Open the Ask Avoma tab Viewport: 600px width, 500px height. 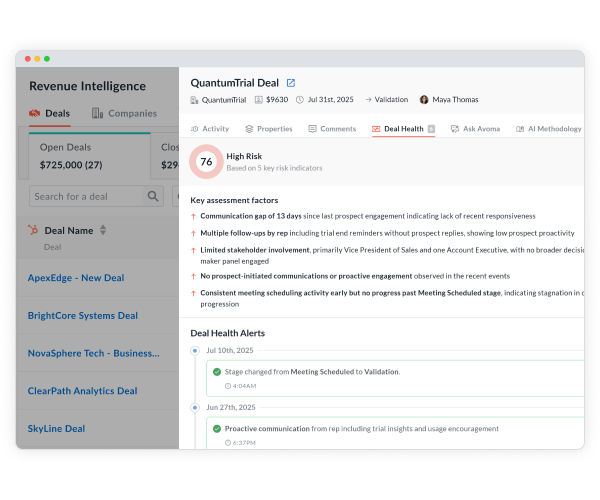(475, 129)
